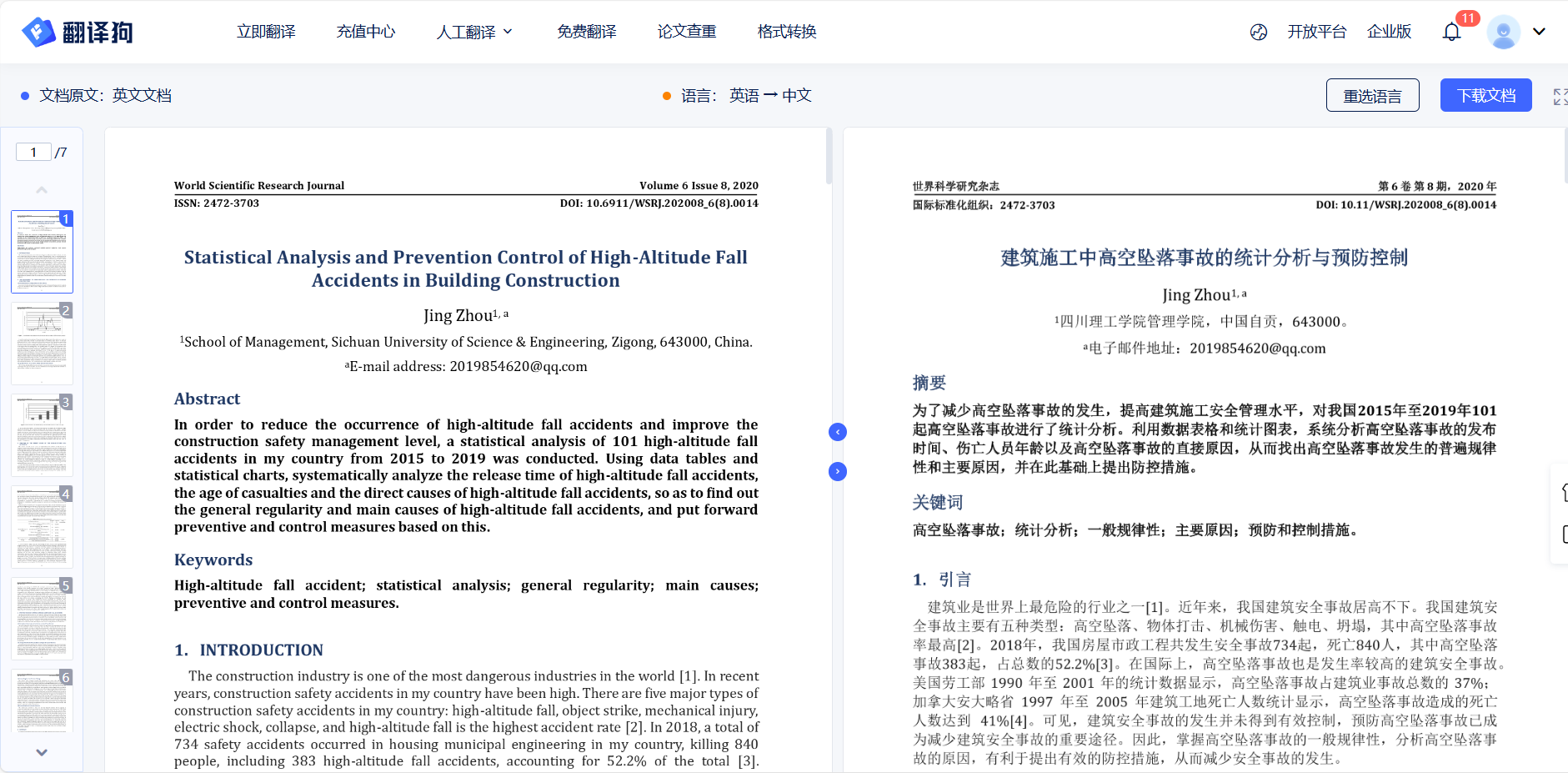Open 免费翻译 in the navigation
Screen dimensions: 1568x773
pyautogui.click(x=587, y=32)
